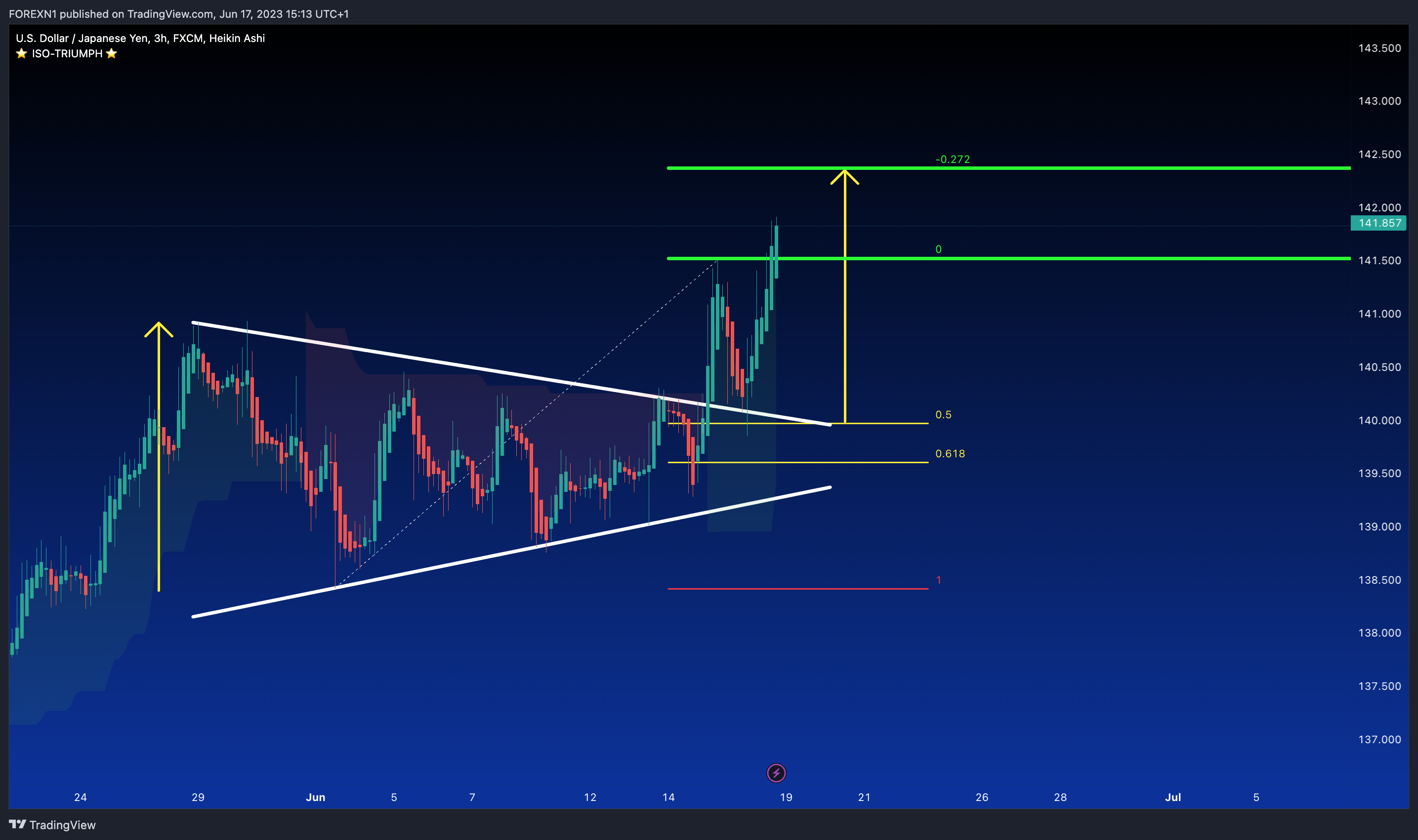Select the yellow projection arrow near June 21
Screen dimensions: 1418x840
point(845,296)
